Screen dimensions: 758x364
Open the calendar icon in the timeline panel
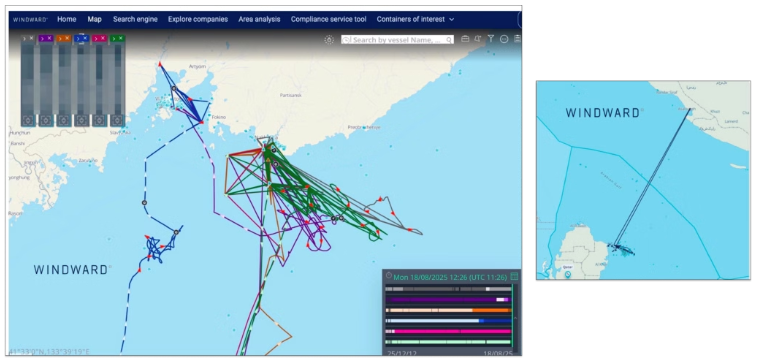pos(514,277)
